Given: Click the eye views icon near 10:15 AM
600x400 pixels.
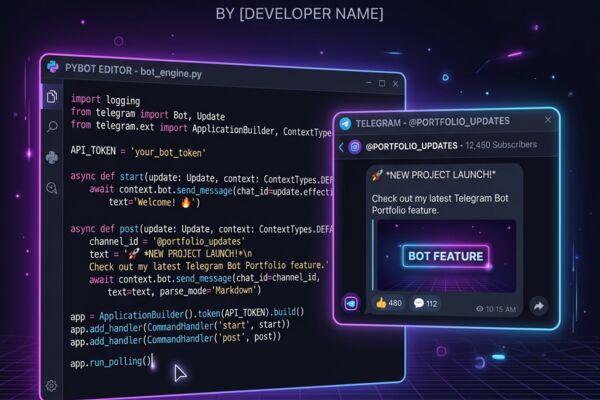Looking at the screenshot, I should point(479,309).
